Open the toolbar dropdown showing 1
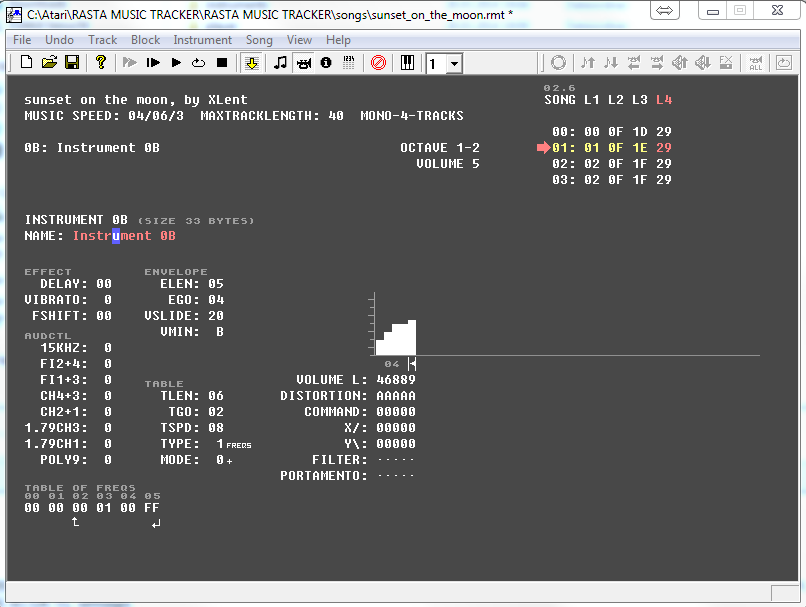806x607 pixels. coord(454,64)
